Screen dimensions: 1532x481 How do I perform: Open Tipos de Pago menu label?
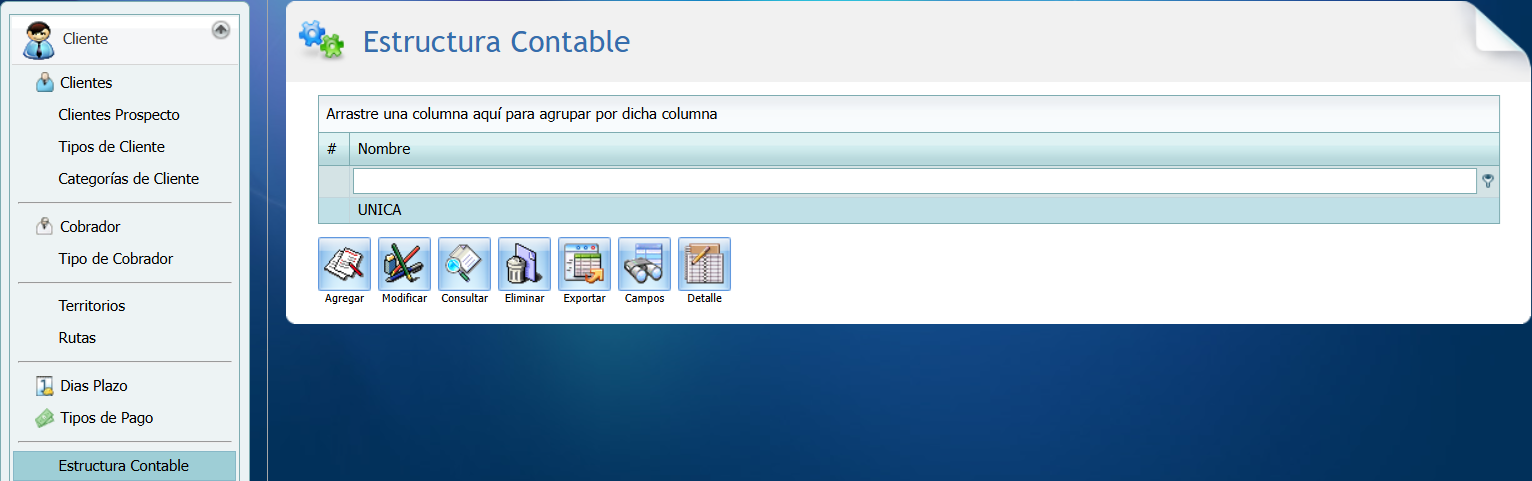tap(107, 418)
